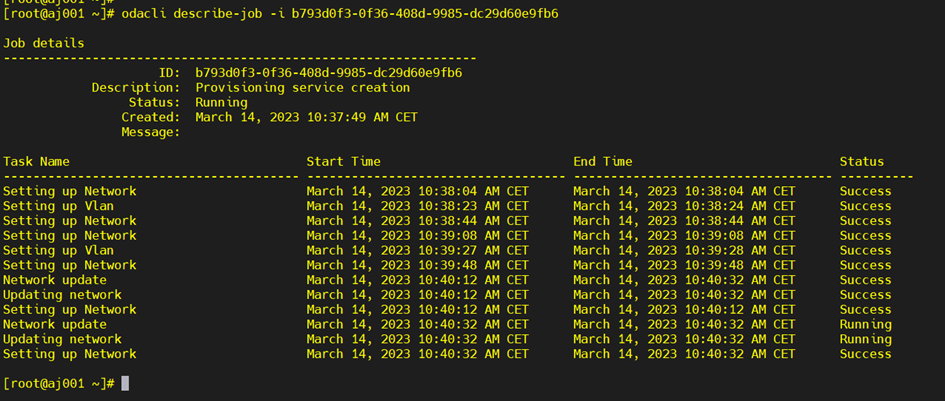Viewport: 945px width, 401px height.
Task: Click the last 'Setting up Network' task row name
Action: coord(69,354)
